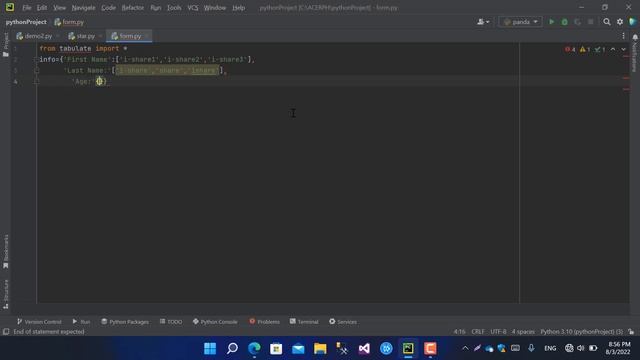Go to previous highlighted error arrow
The height and width of the screenshot is (360, 640).
pyautogui.click(x=613, y=49)
